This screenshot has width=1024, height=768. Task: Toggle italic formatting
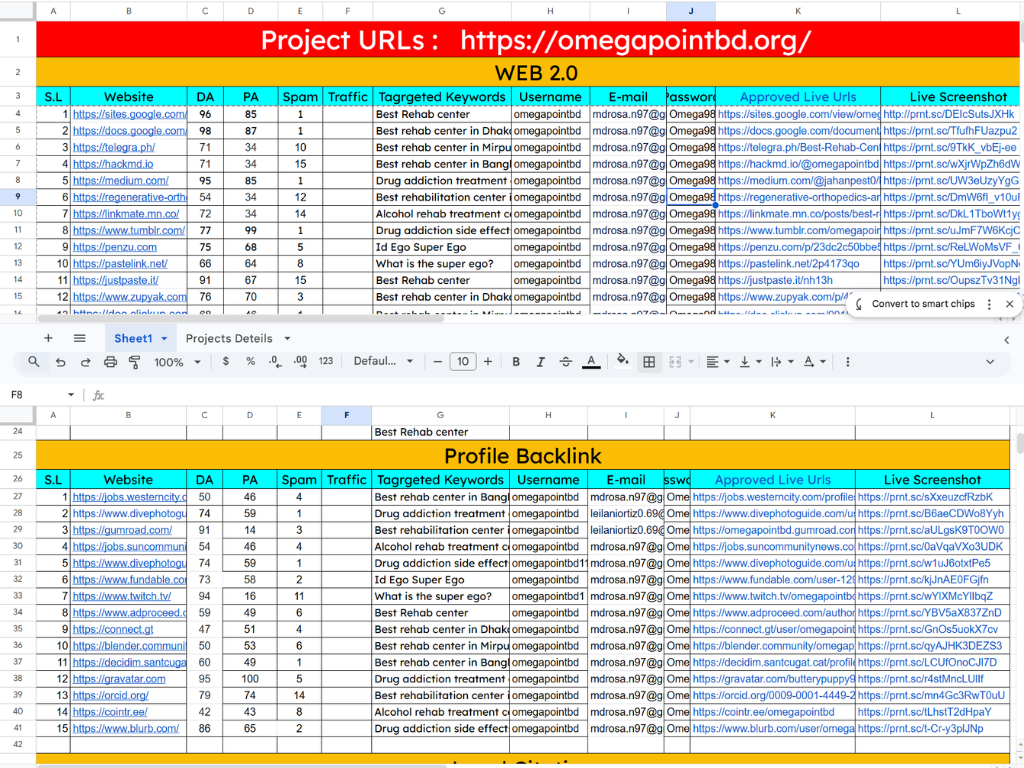tap(540, 362)
